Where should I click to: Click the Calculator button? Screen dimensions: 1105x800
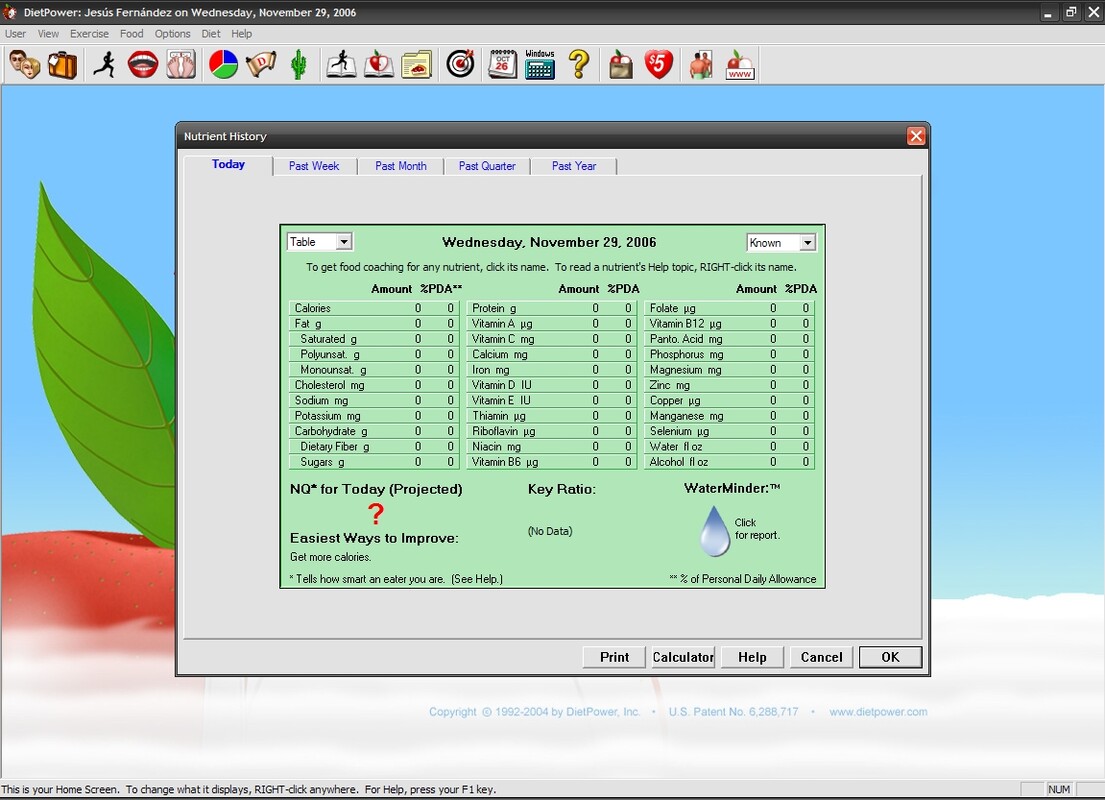[x=683, y=657]
